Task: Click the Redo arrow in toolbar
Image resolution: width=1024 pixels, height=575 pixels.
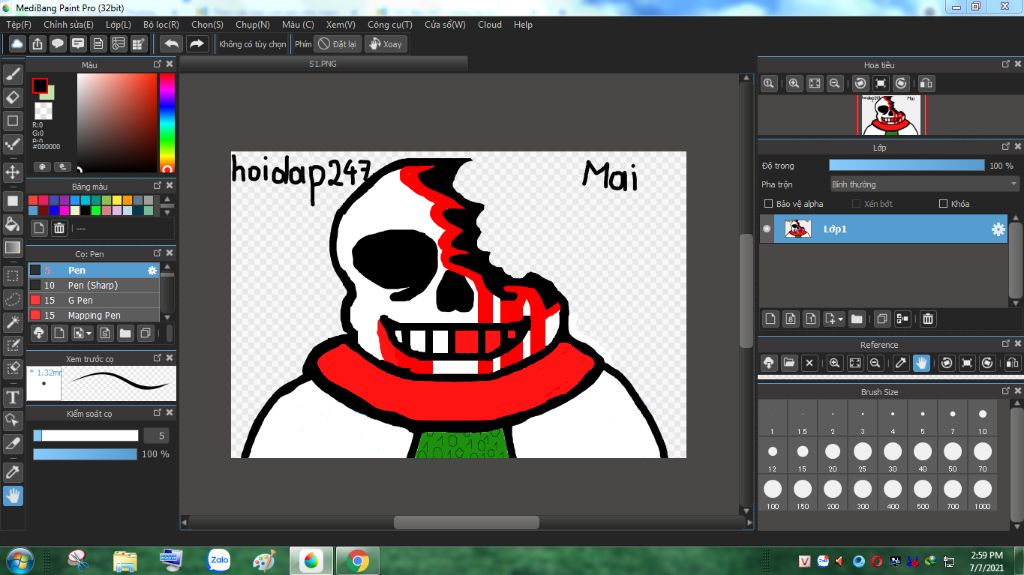Action: tap(196, 44)
